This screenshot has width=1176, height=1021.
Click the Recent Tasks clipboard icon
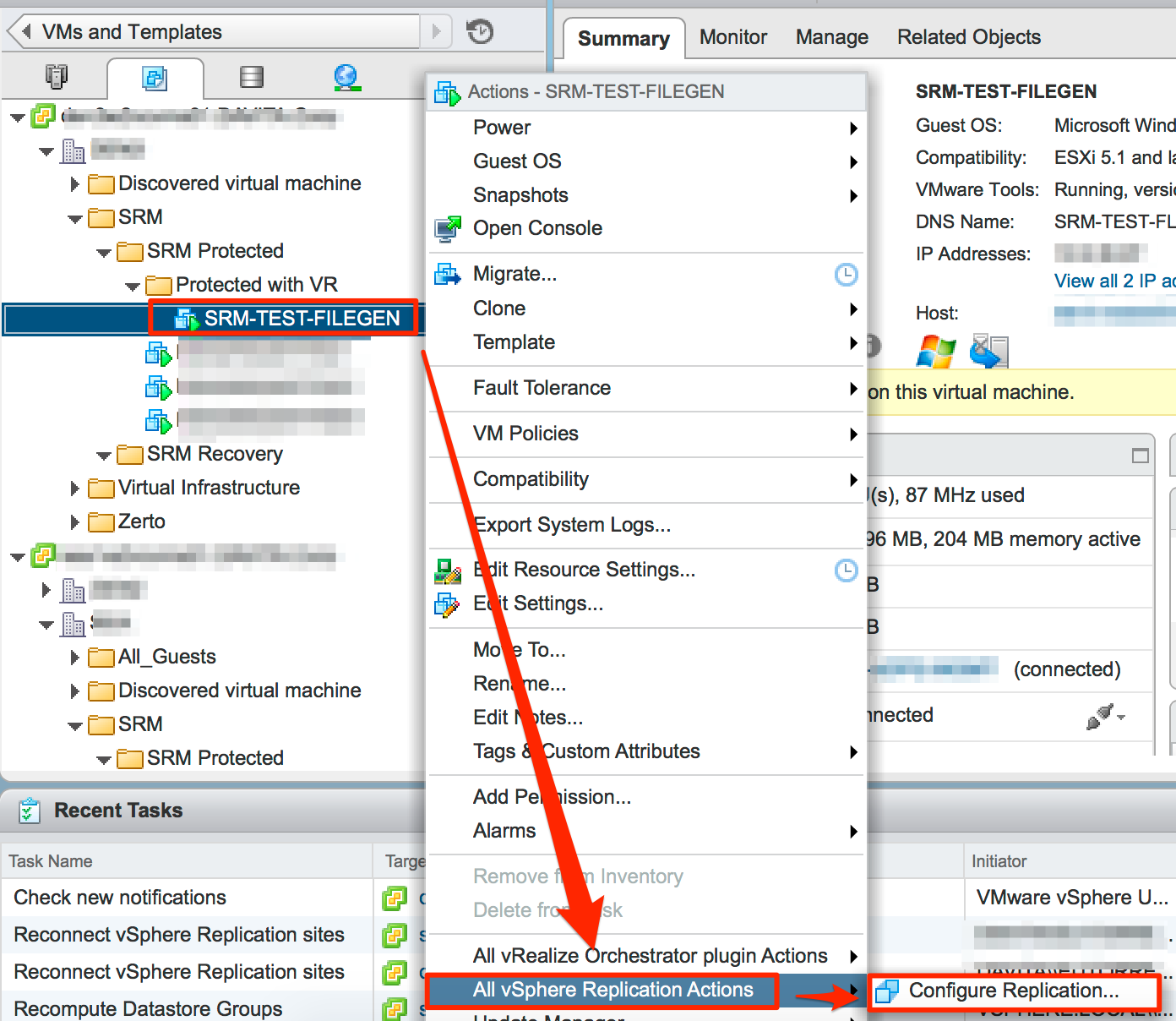28,810
